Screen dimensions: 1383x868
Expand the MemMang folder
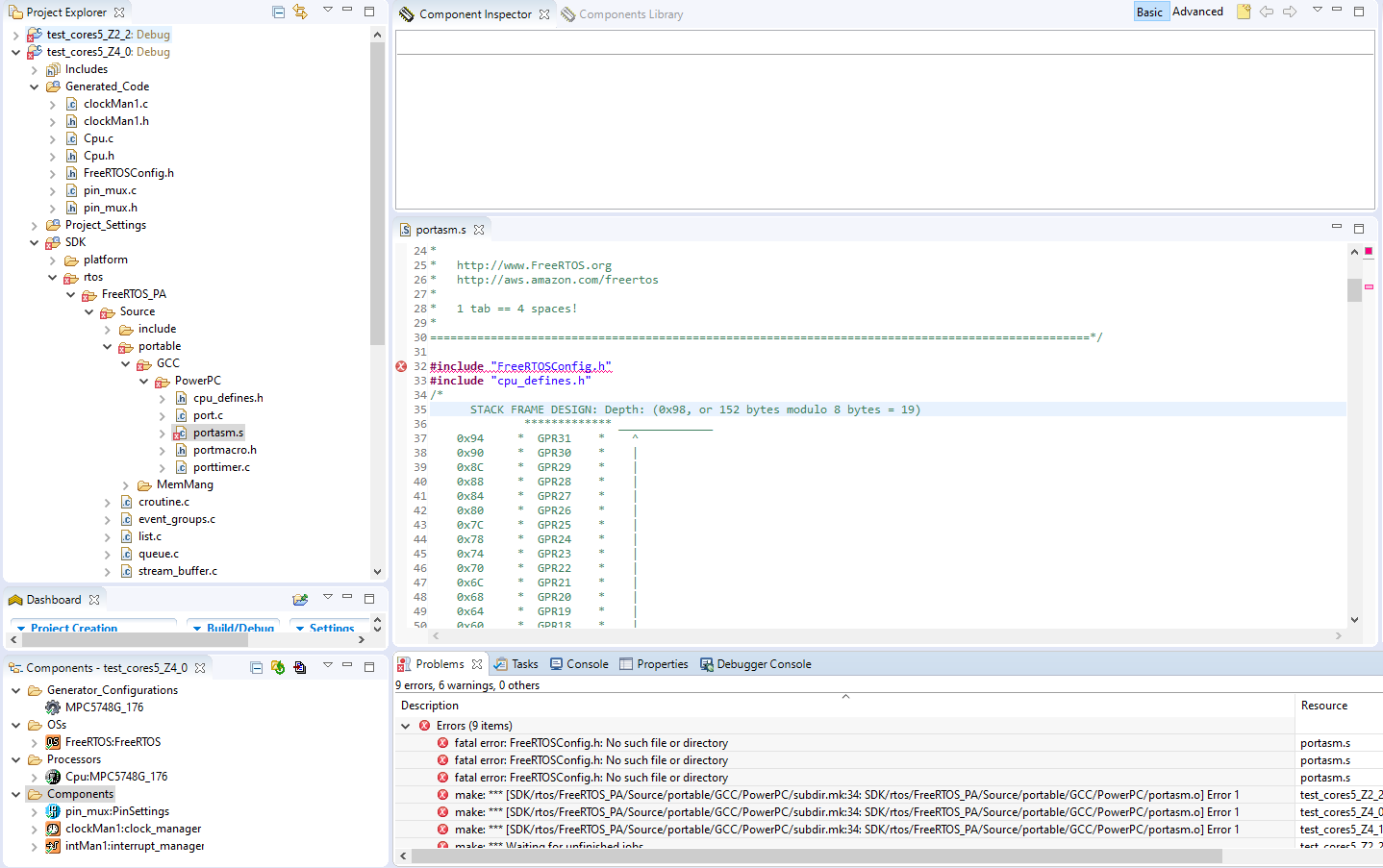click(126, 484)
